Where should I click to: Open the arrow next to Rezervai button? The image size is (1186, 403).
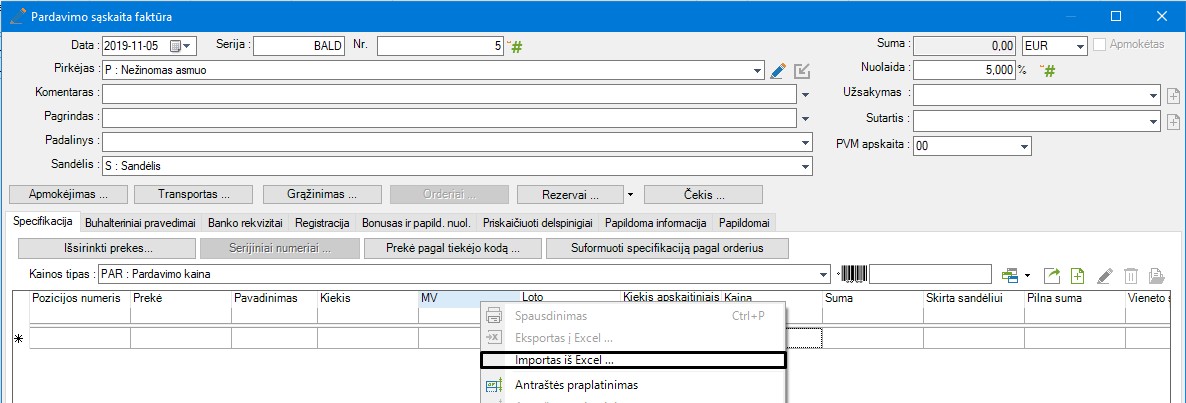click(631, 194)
